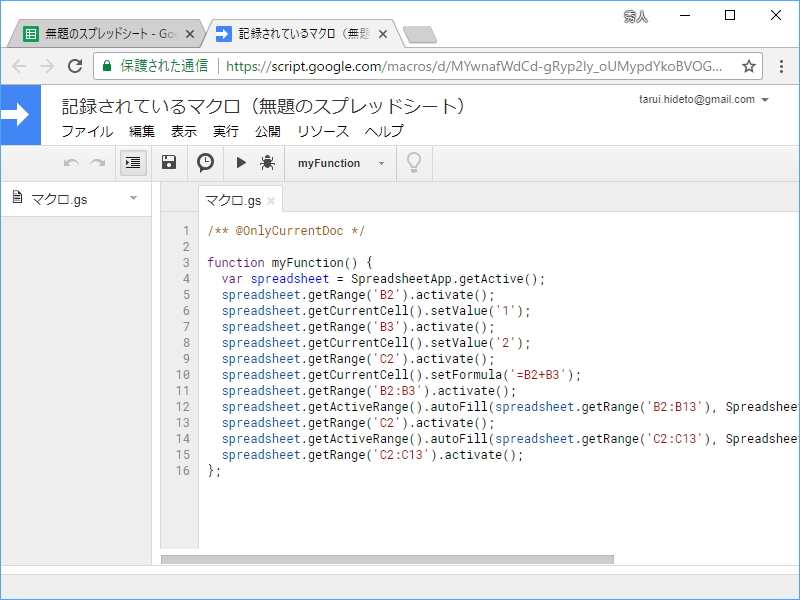Open the myFunction selector dropdown

[341, 163]
